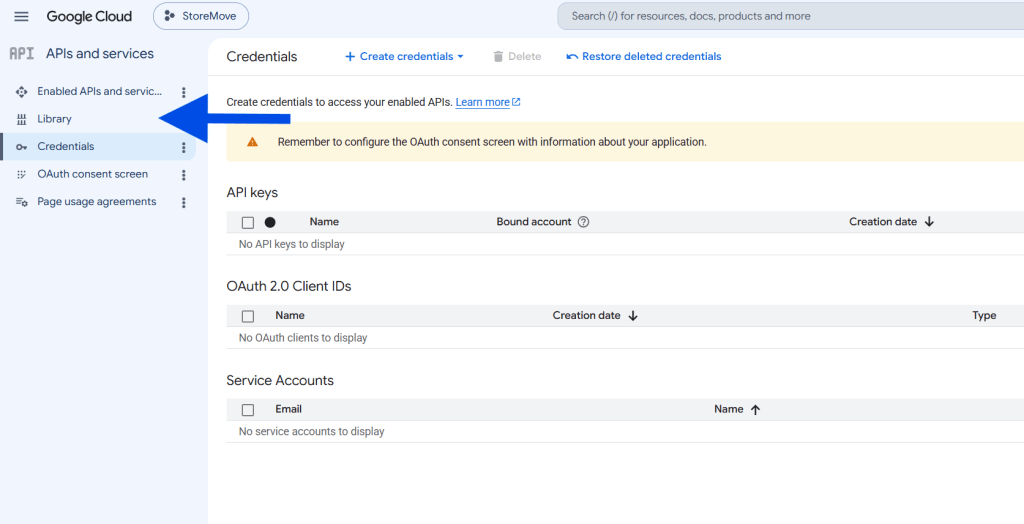Open the Learn more link
The width and height of the screenshot is (1024, 524).
(482, 102)
